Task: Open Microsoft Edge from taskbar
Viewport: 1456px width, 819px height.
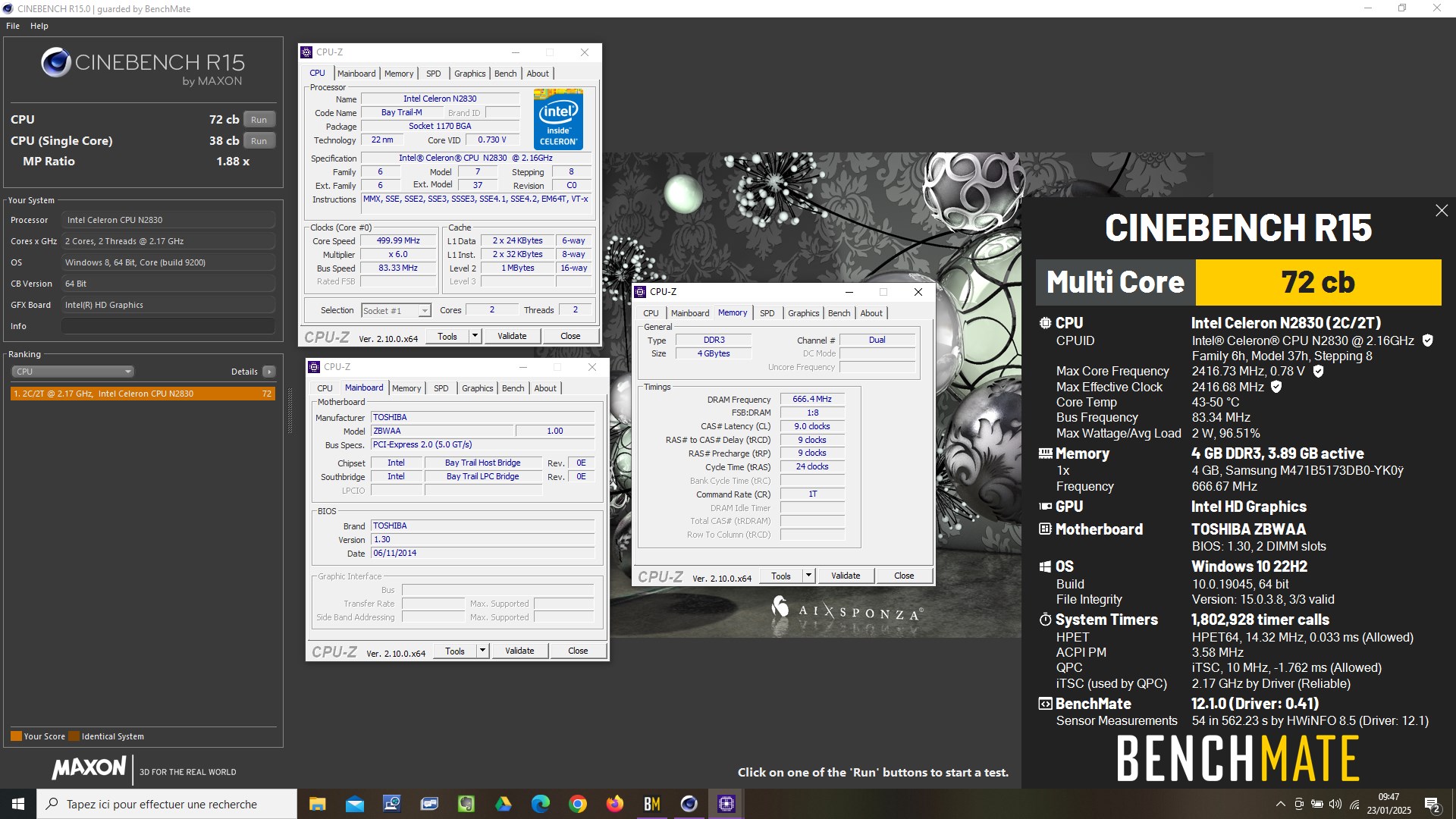Action: click(x=540, y=804)
